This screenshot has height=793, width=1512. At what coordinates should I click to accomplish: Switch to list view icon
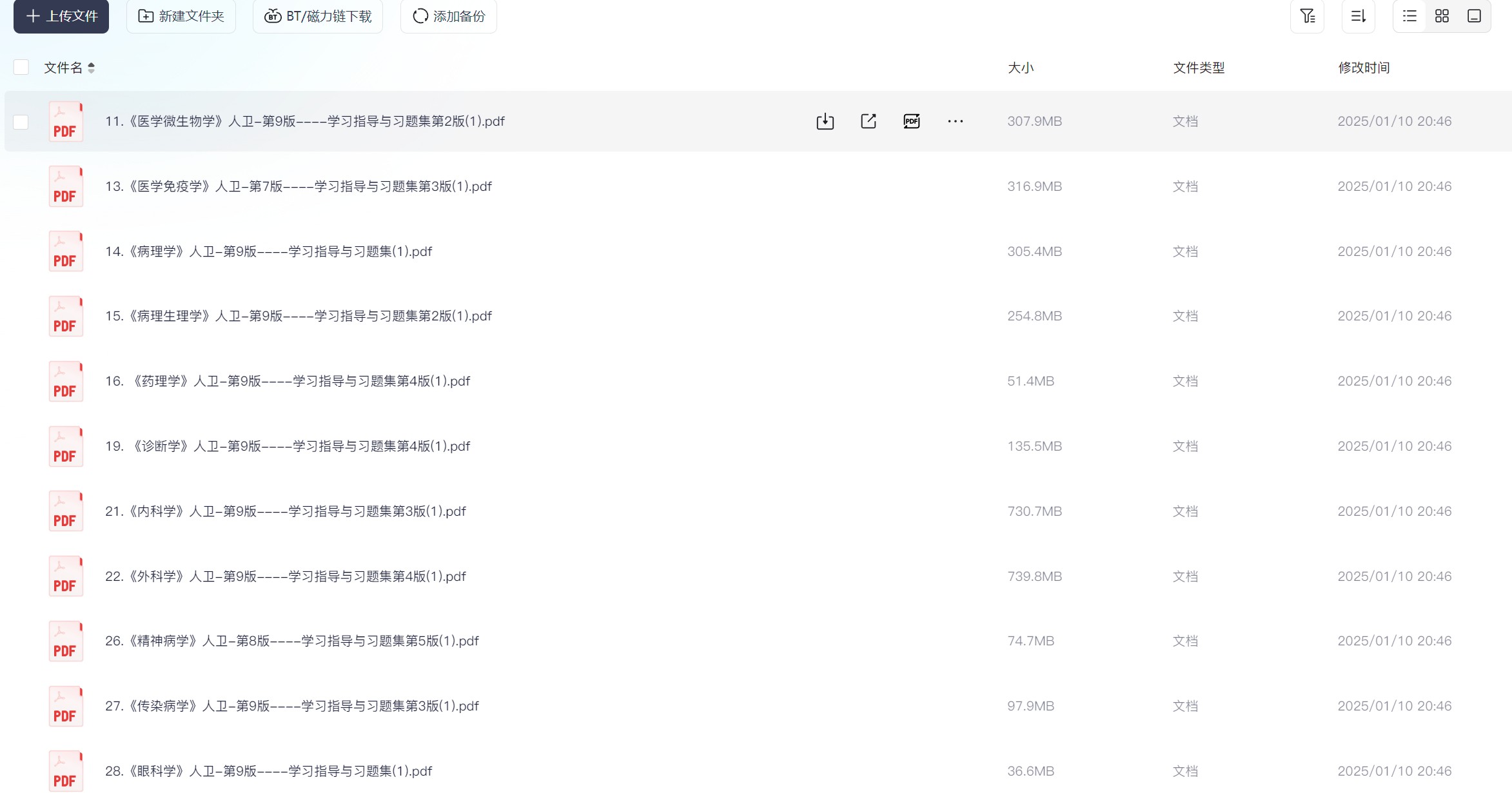pos(1409,15)
